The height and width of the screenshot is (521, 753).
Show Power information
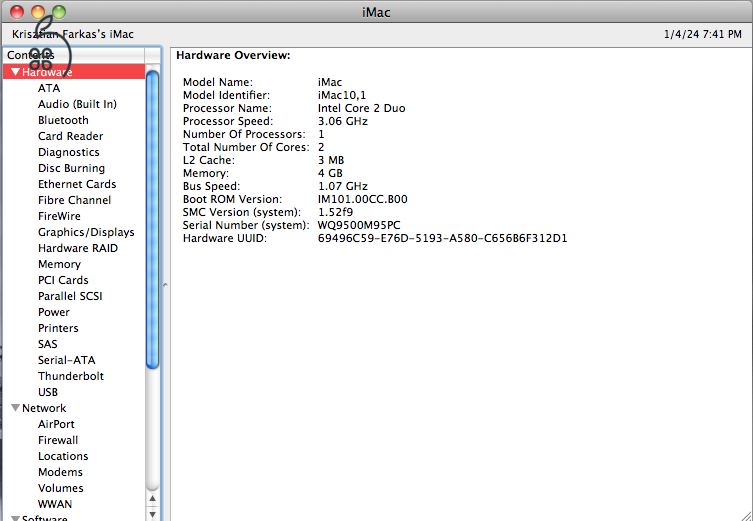coord(54,312)
